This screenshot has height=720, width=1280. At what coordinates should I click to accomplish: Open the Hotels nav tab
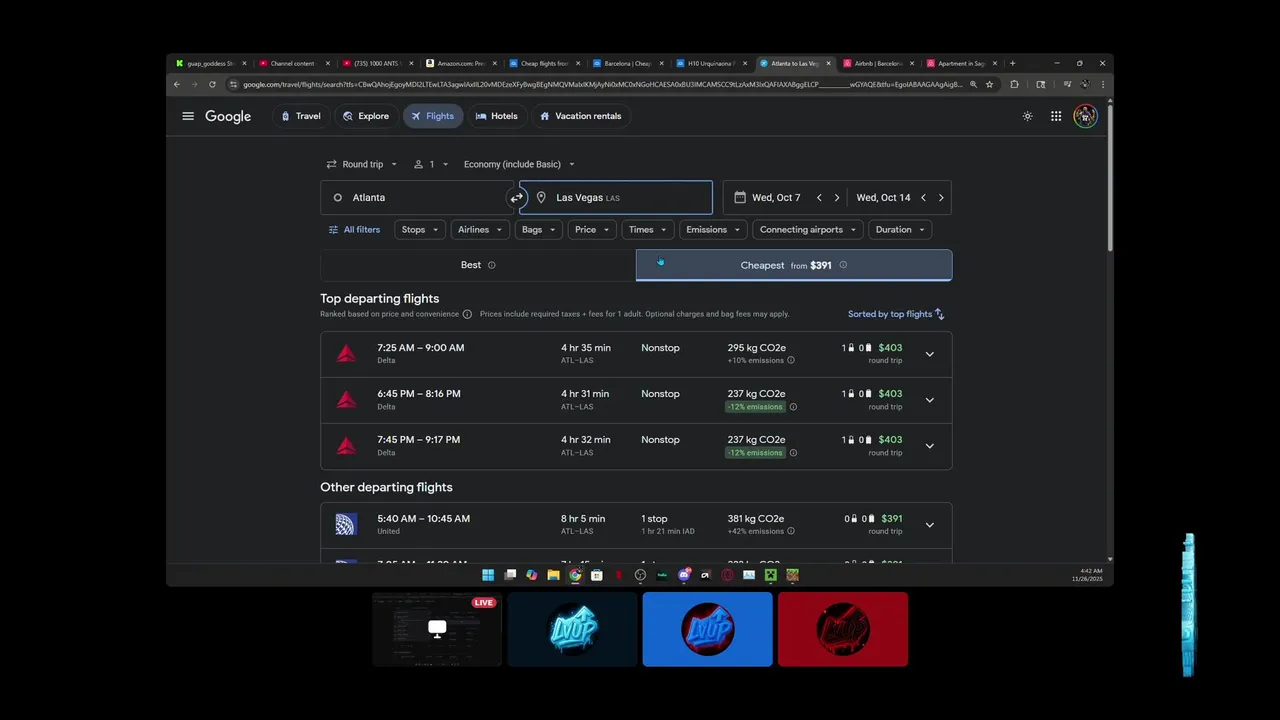coord(496,116)
